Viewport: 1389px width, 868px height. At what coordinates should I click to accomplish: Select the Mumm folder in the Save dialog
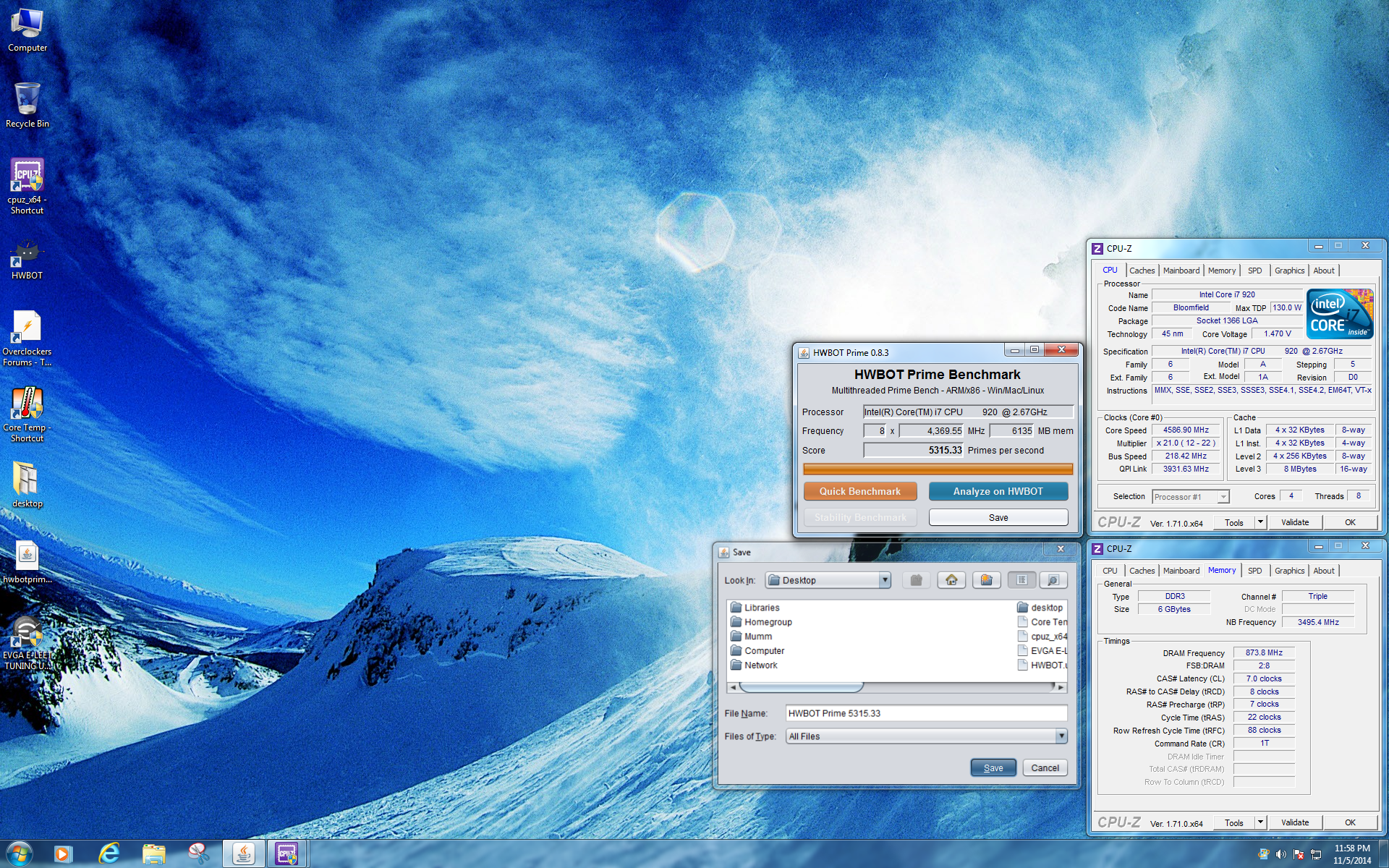751,637
